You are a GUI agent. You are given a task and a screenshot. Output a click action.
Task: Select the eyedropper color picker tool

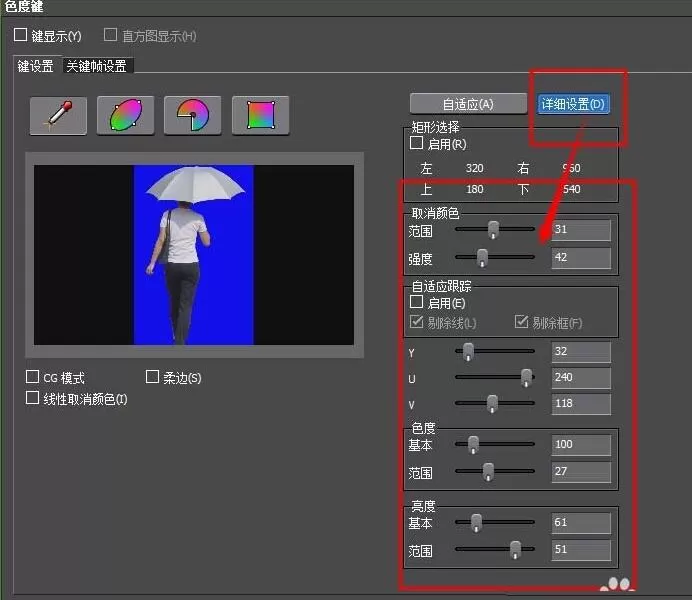click(58, 116)
